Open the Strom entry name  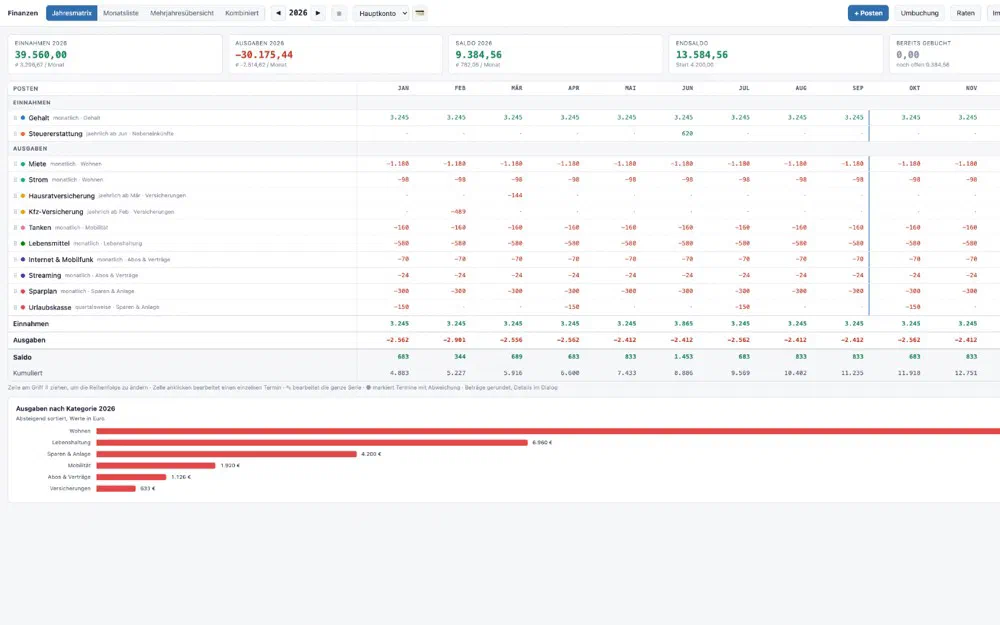pos(38,180)
